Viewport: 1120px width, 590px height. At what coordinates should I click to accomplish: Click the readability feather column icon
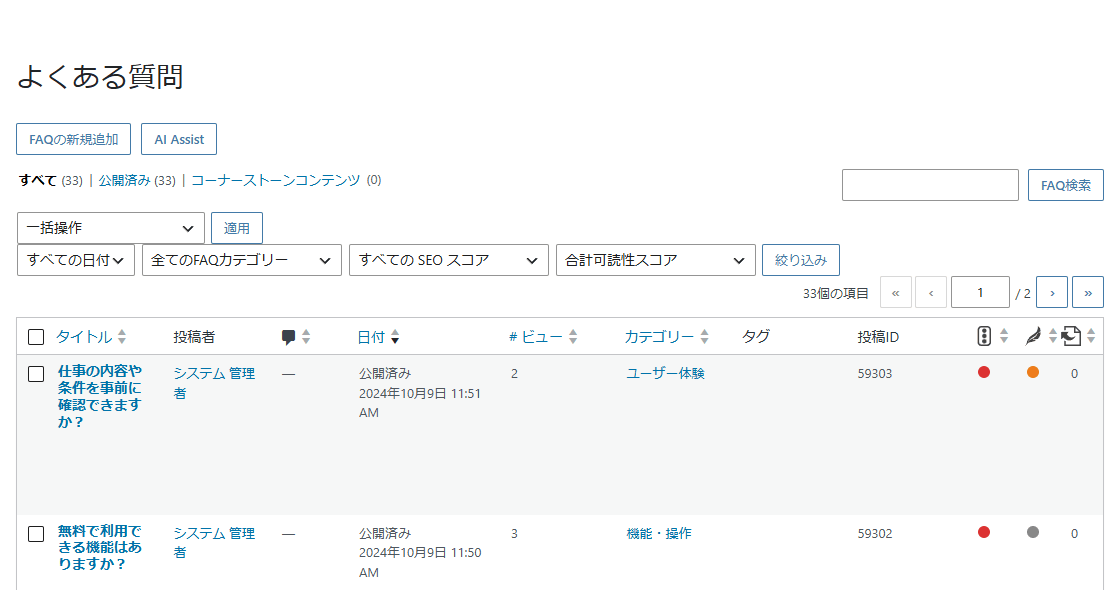[1033, 336]
